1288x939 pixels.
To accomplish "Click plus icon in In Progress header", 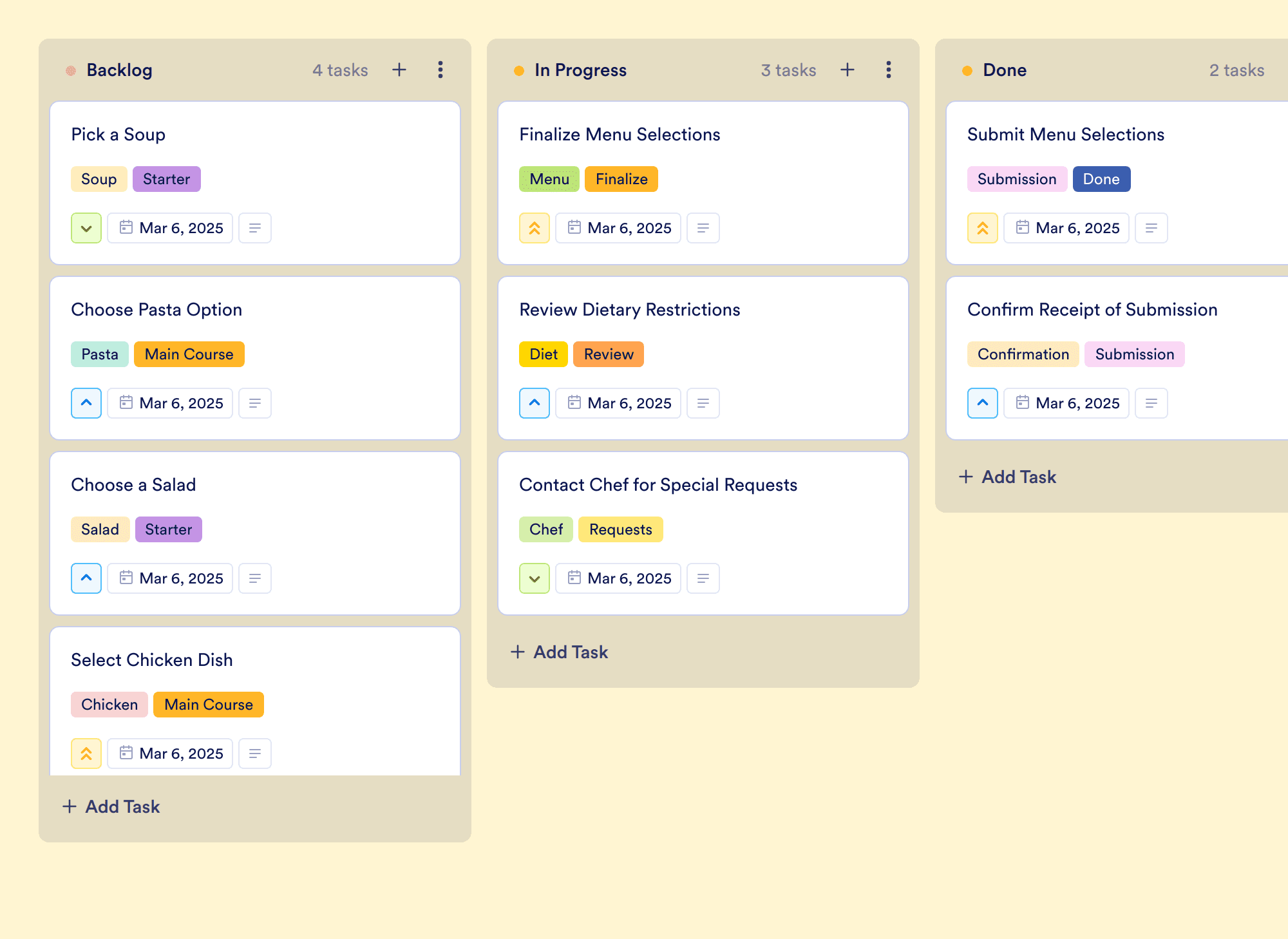I will pyautogui.click(x=848, y=70).
